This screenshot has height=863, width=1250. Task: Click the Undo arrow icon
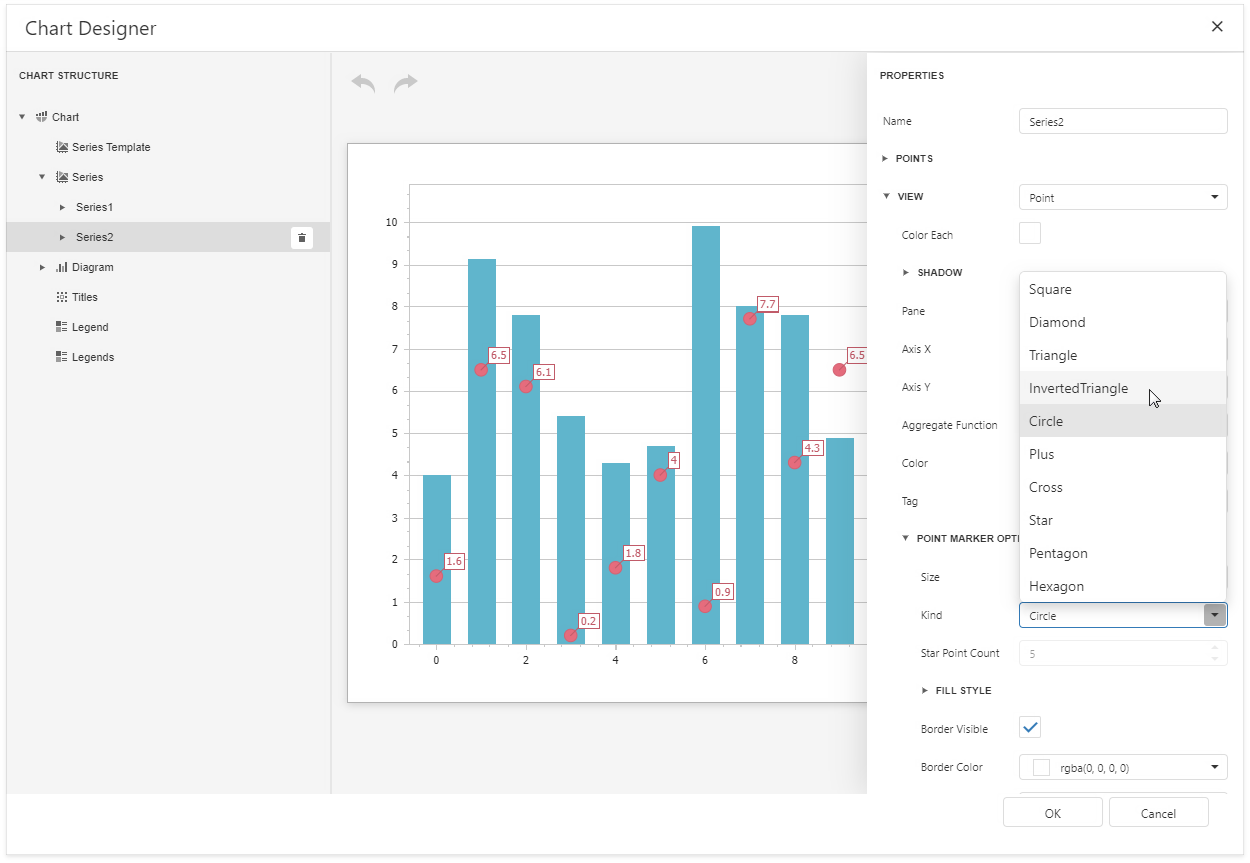pos(362,83)
